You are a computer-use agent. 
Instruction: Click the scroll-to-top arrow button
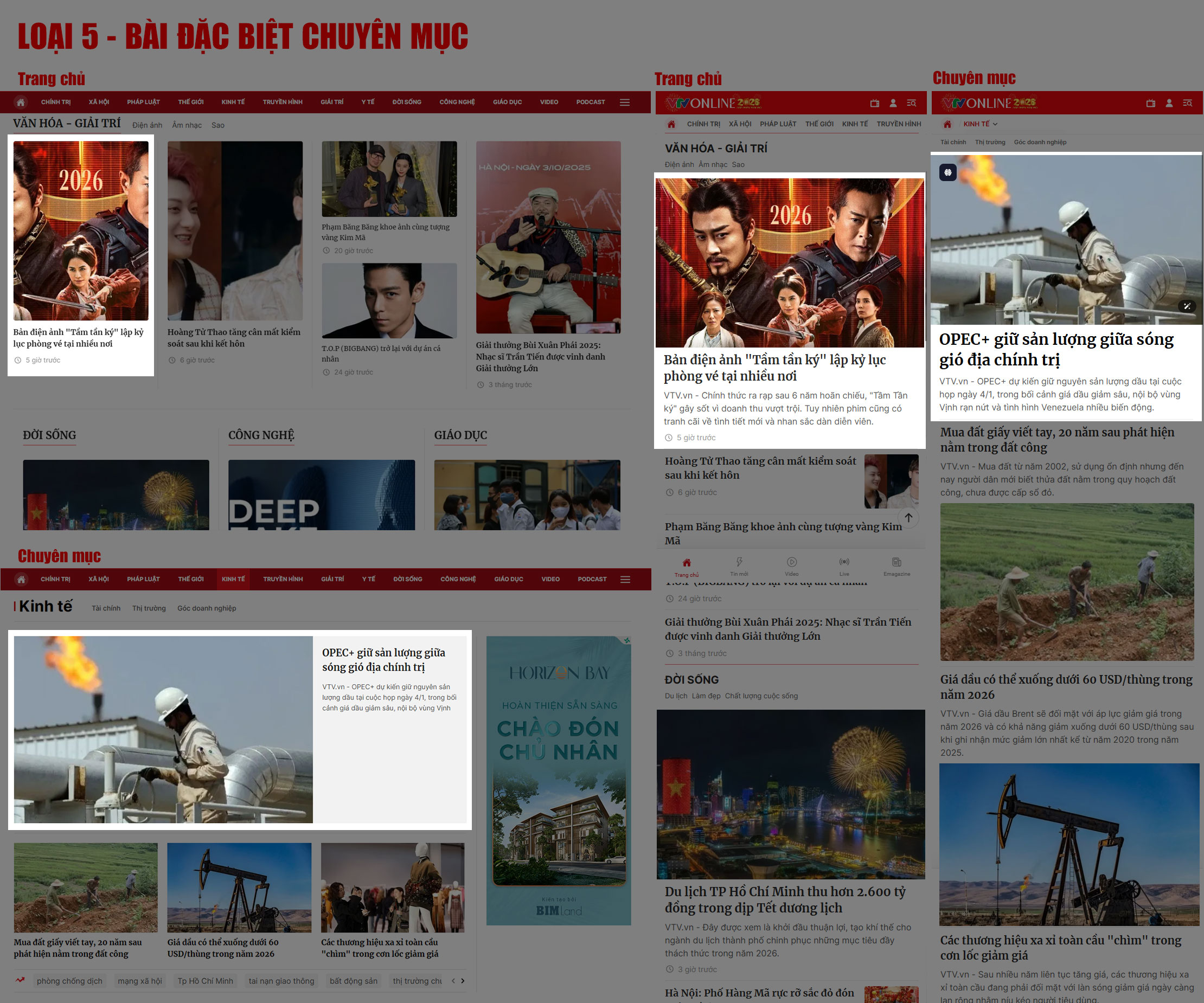pyautogui.click(x=908, y=518)
